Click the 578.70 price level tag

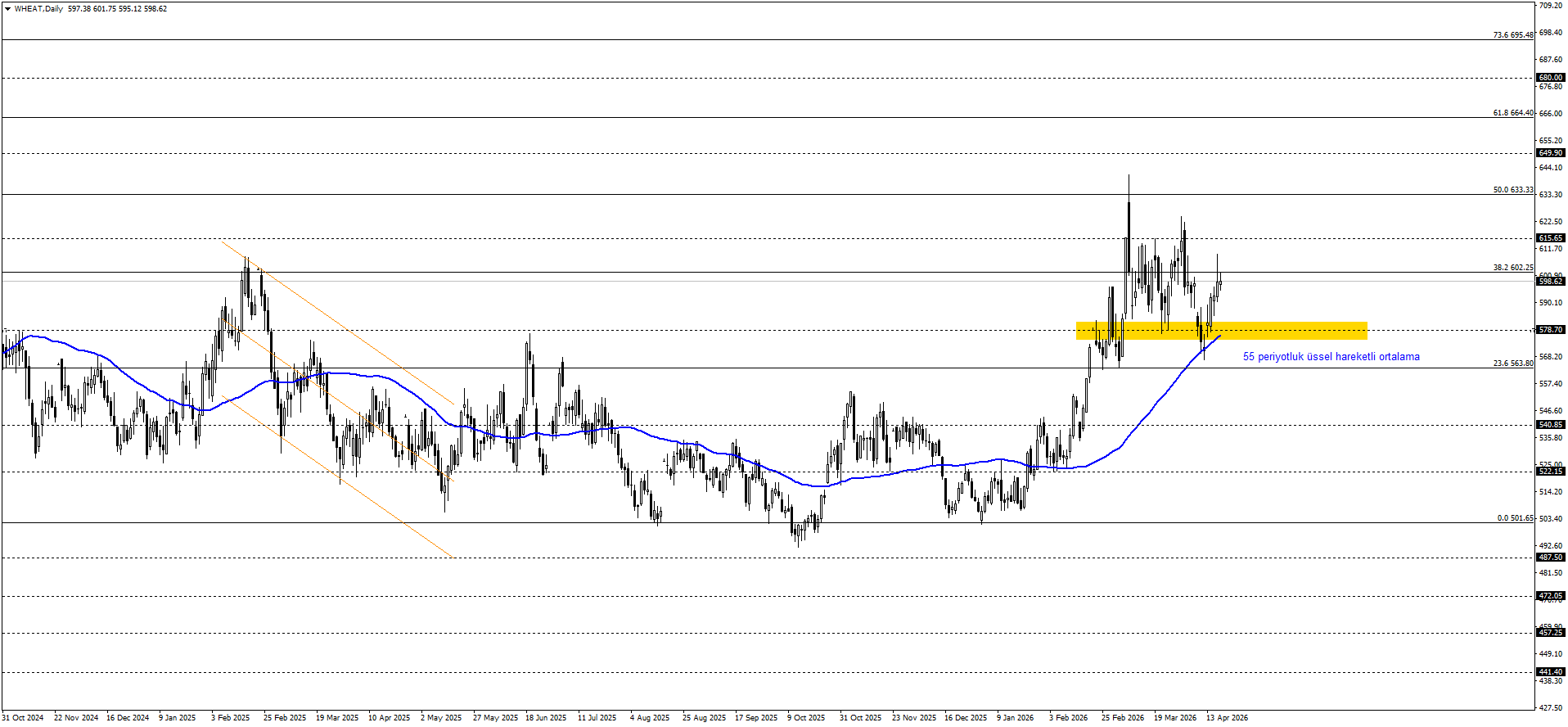(x=1551, y=330)
